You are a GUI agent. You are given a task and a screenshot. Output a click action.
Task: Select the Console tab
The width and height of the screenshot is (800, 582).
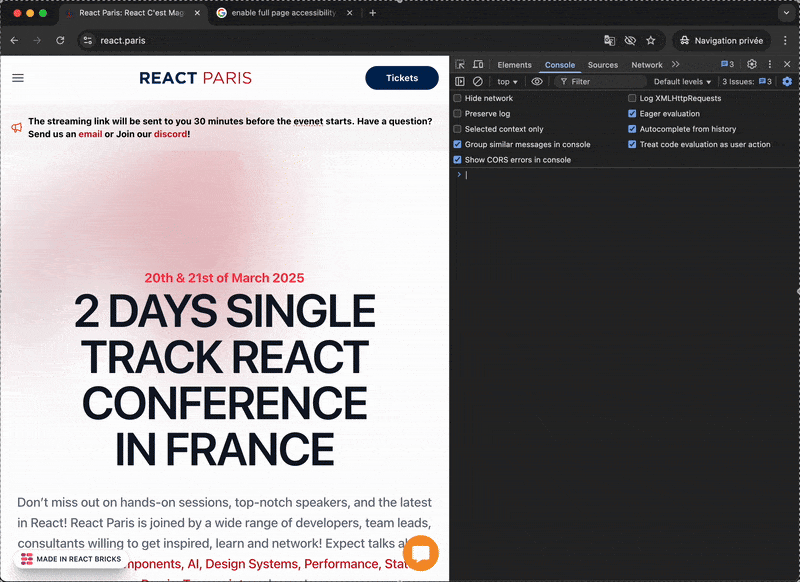tap(560, 65)
